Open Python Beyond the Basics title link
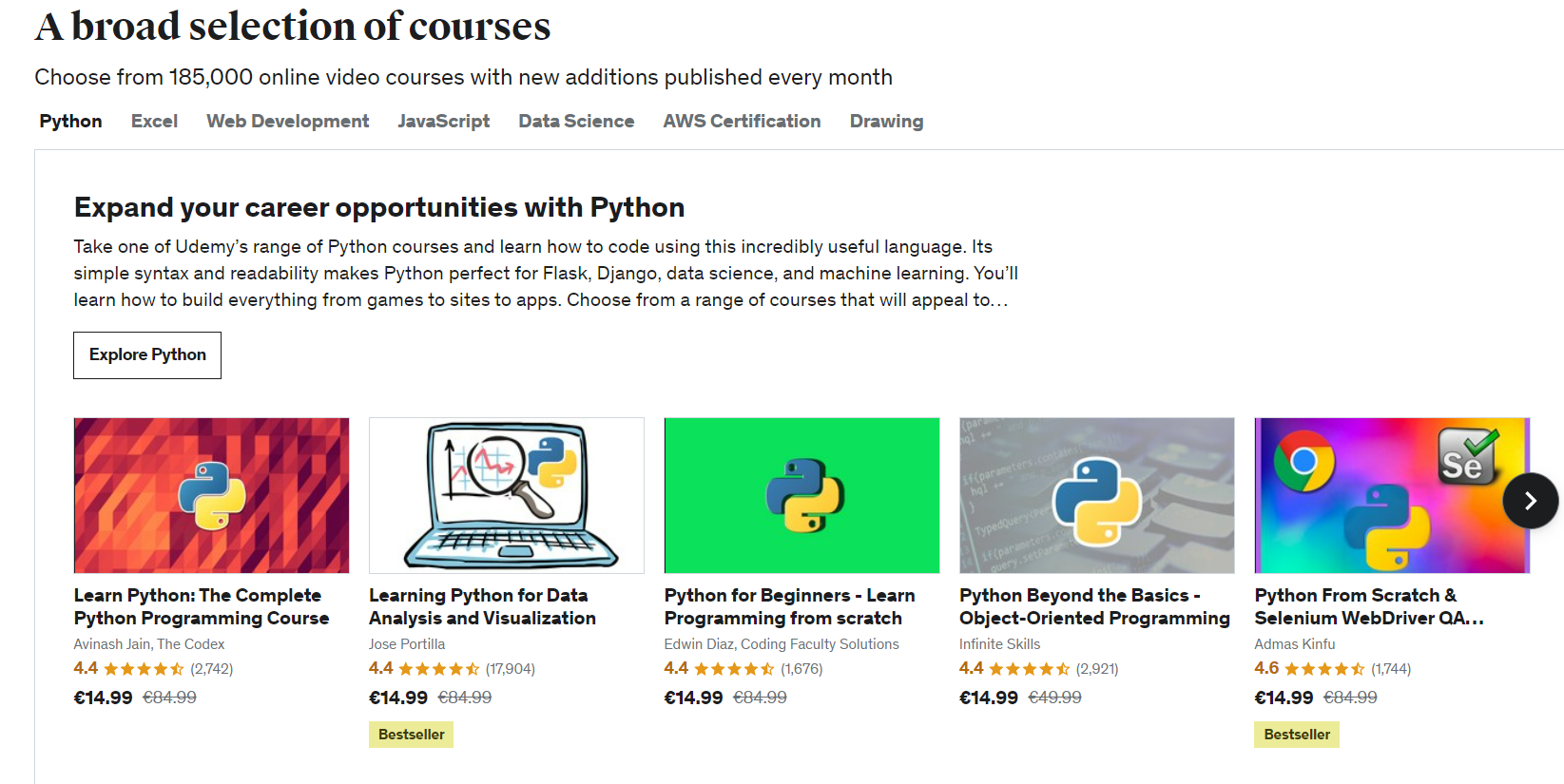The width and height of the screenshot is (1564, 784). pyautogui.click(x=1094, y=606)
